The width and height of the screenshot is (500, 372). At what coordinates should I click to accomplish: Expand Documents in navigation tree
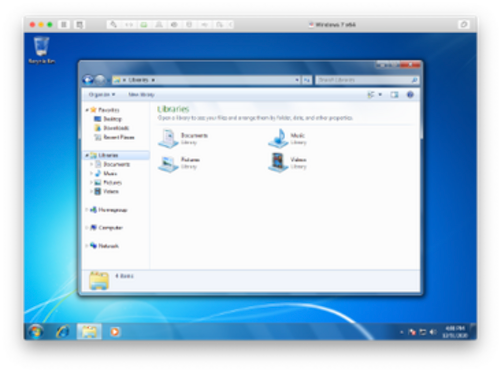[x=91, y=164]
